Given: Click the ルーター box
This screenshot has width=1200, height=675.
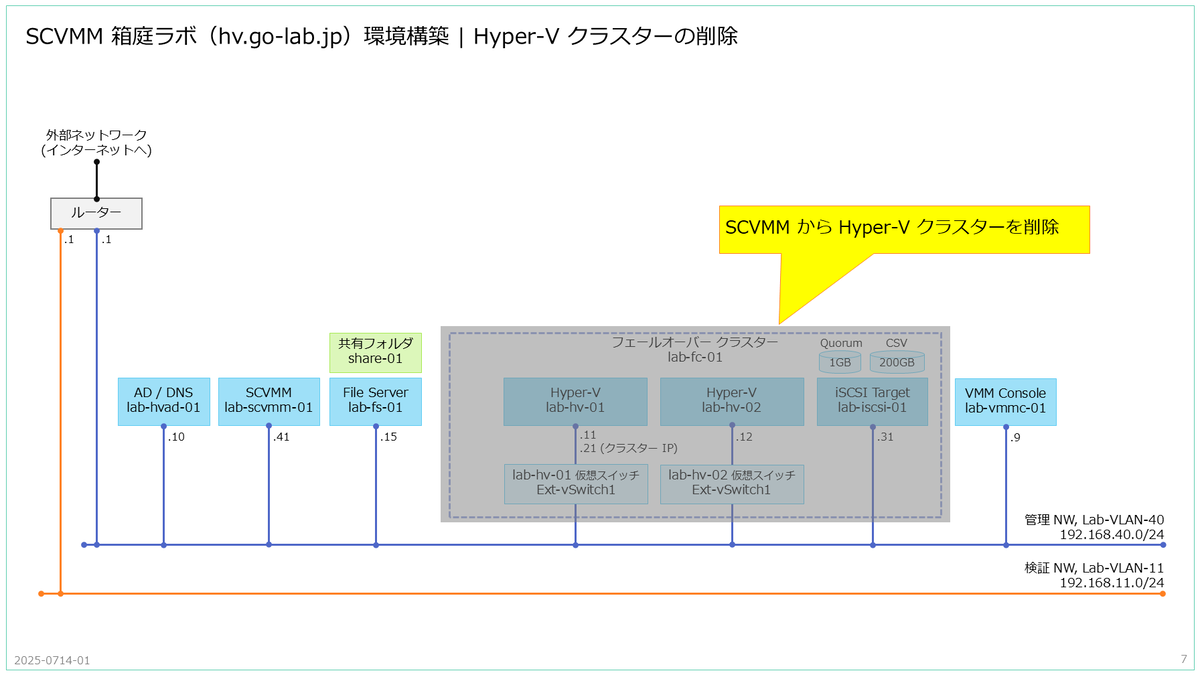Looking at the screenshot, I should click(96, 213).
